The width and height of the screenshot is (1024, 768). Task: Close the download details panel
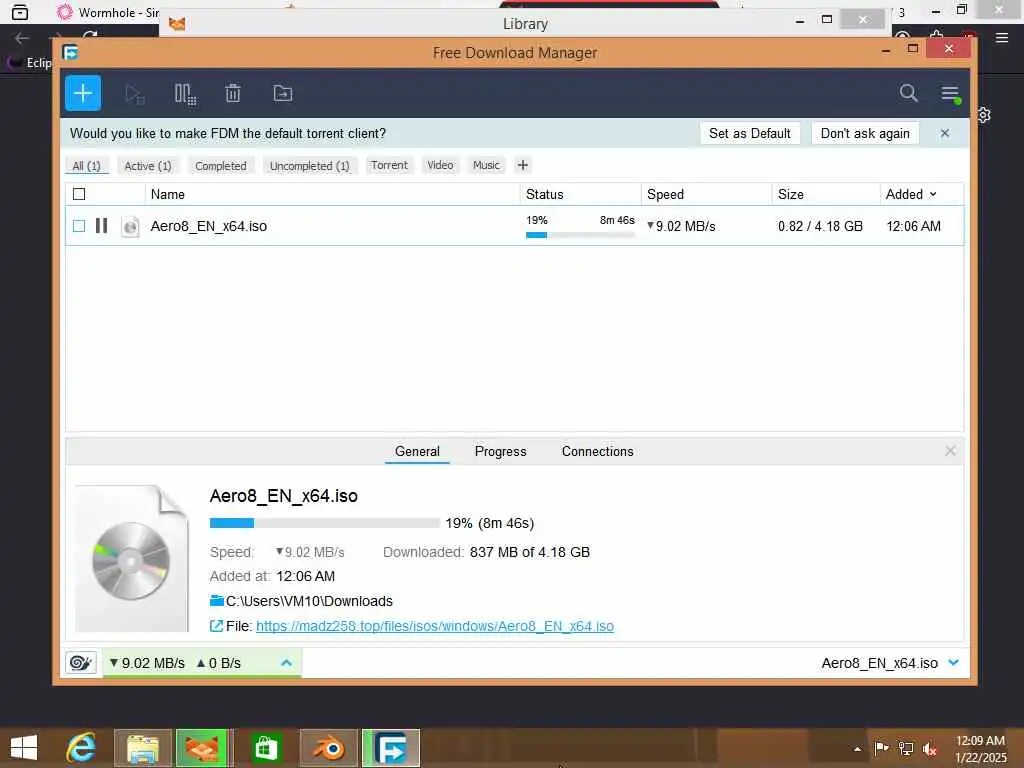(x=950, y=451)
